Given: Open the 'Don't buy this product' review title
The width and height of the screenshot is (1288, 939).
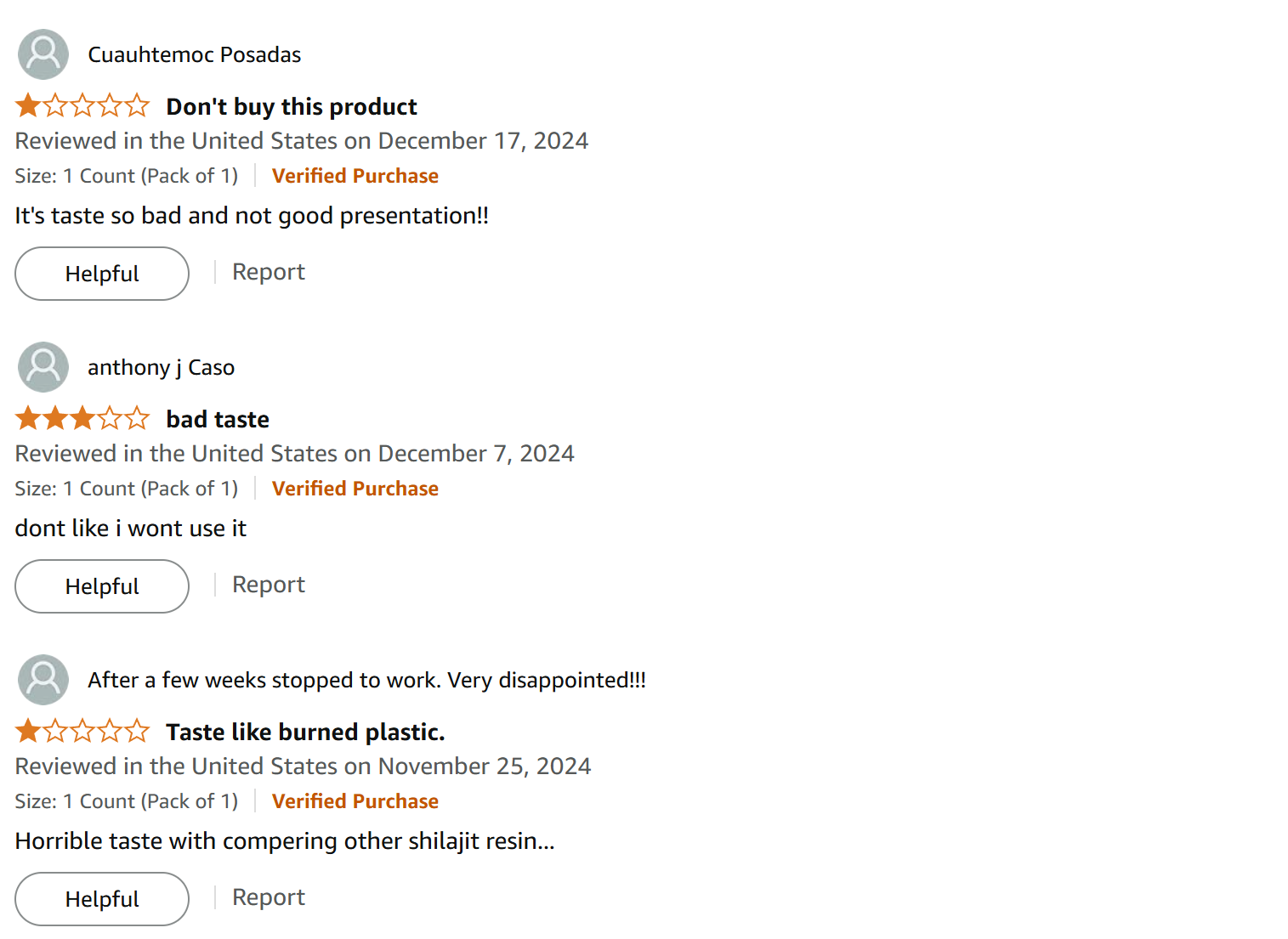Looking at the screenshot, I should pos(292,107).
